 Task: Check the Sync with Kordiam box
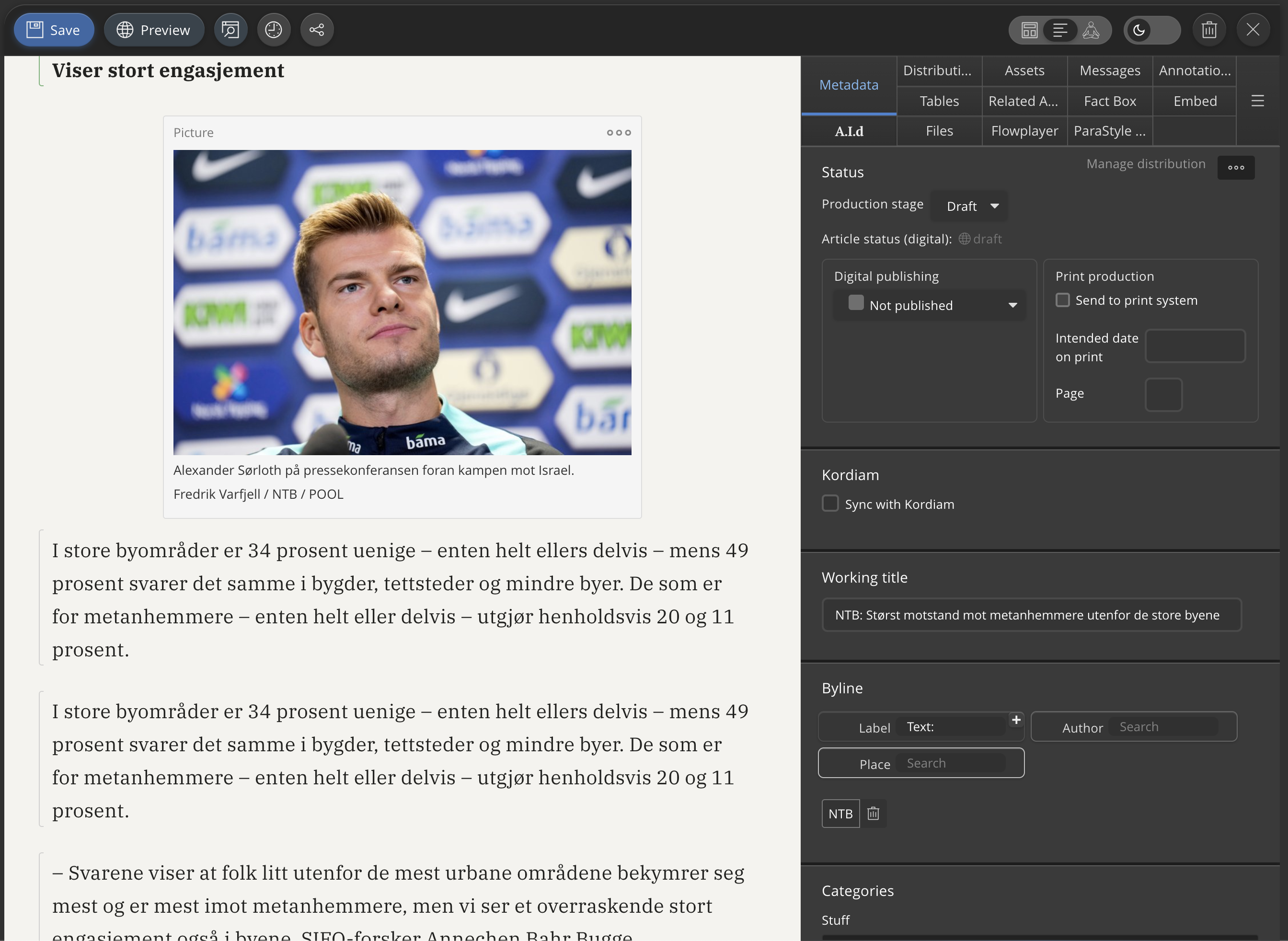coord(830,504)
